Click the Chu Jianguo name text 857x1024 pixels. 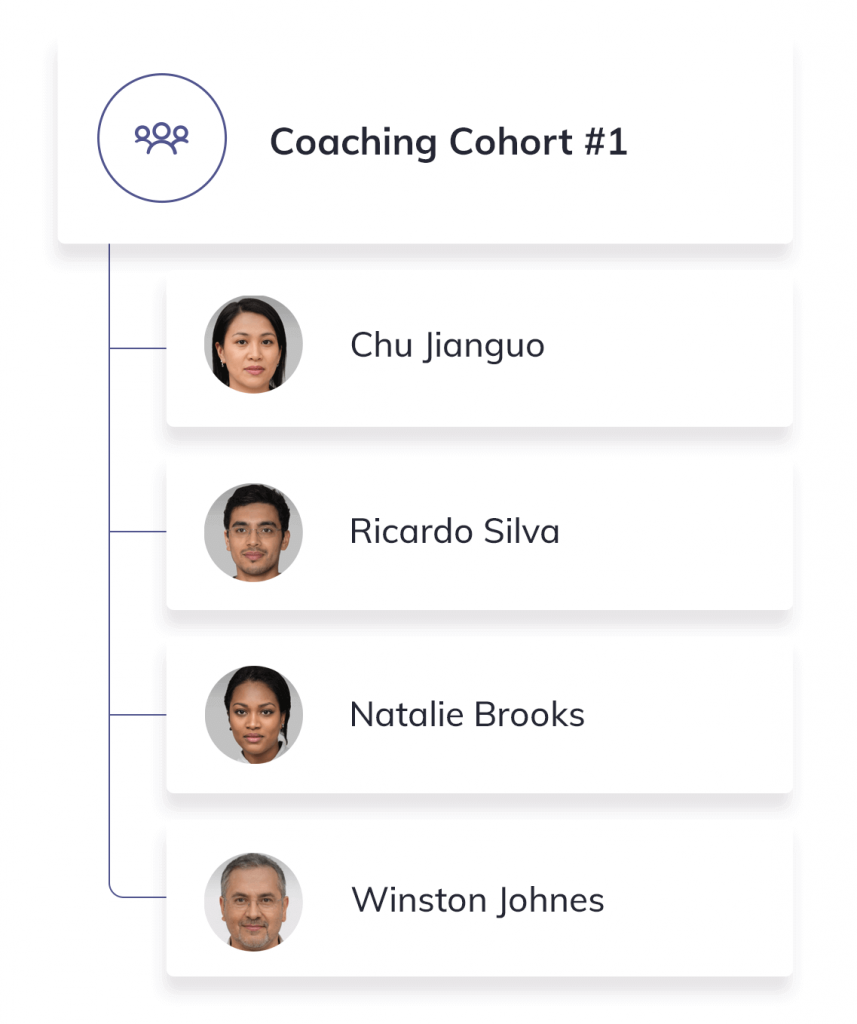[447, 346]
